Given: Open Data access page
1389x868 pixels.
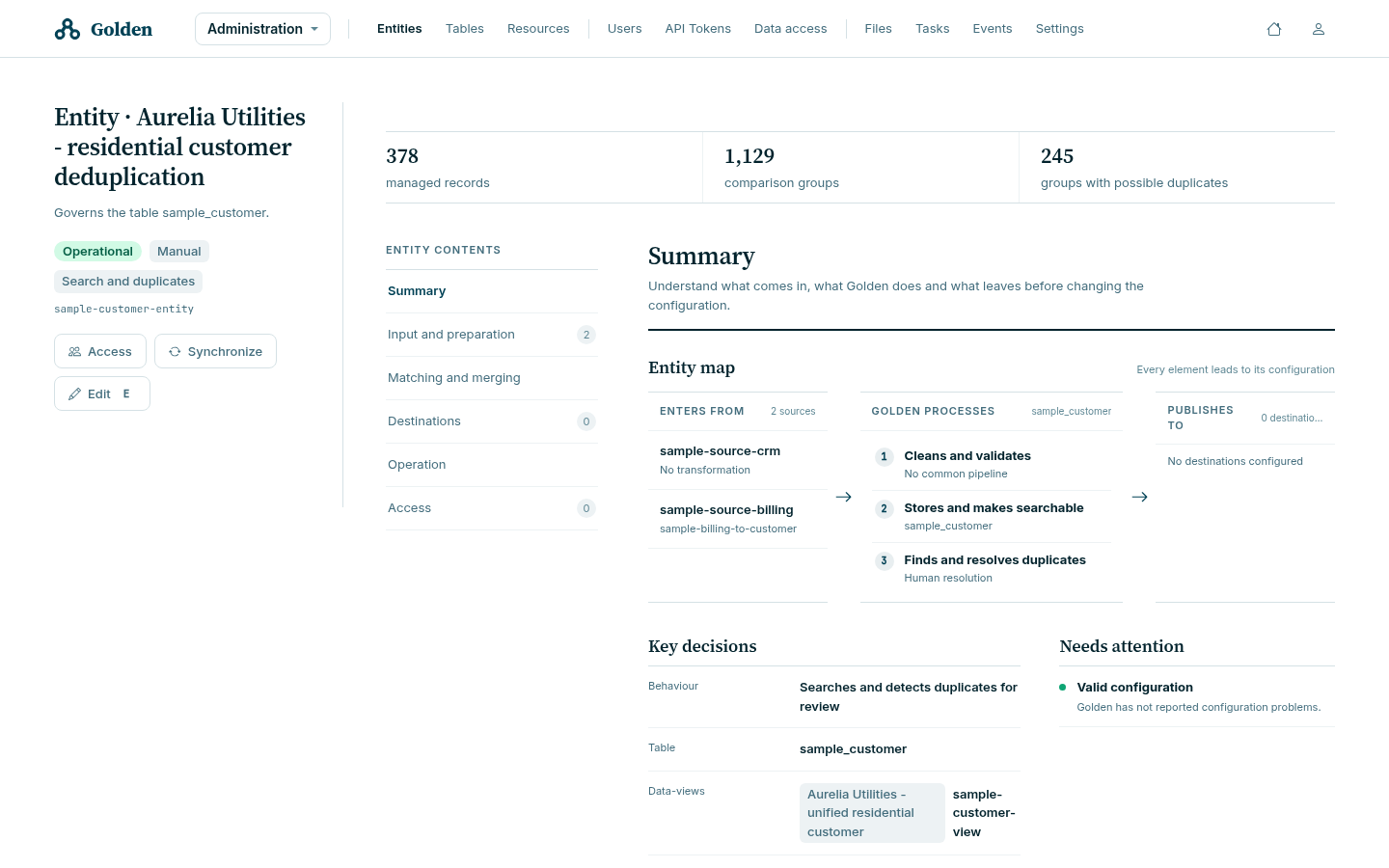Looking at the screenshot, I should click(x=791, y=29).
